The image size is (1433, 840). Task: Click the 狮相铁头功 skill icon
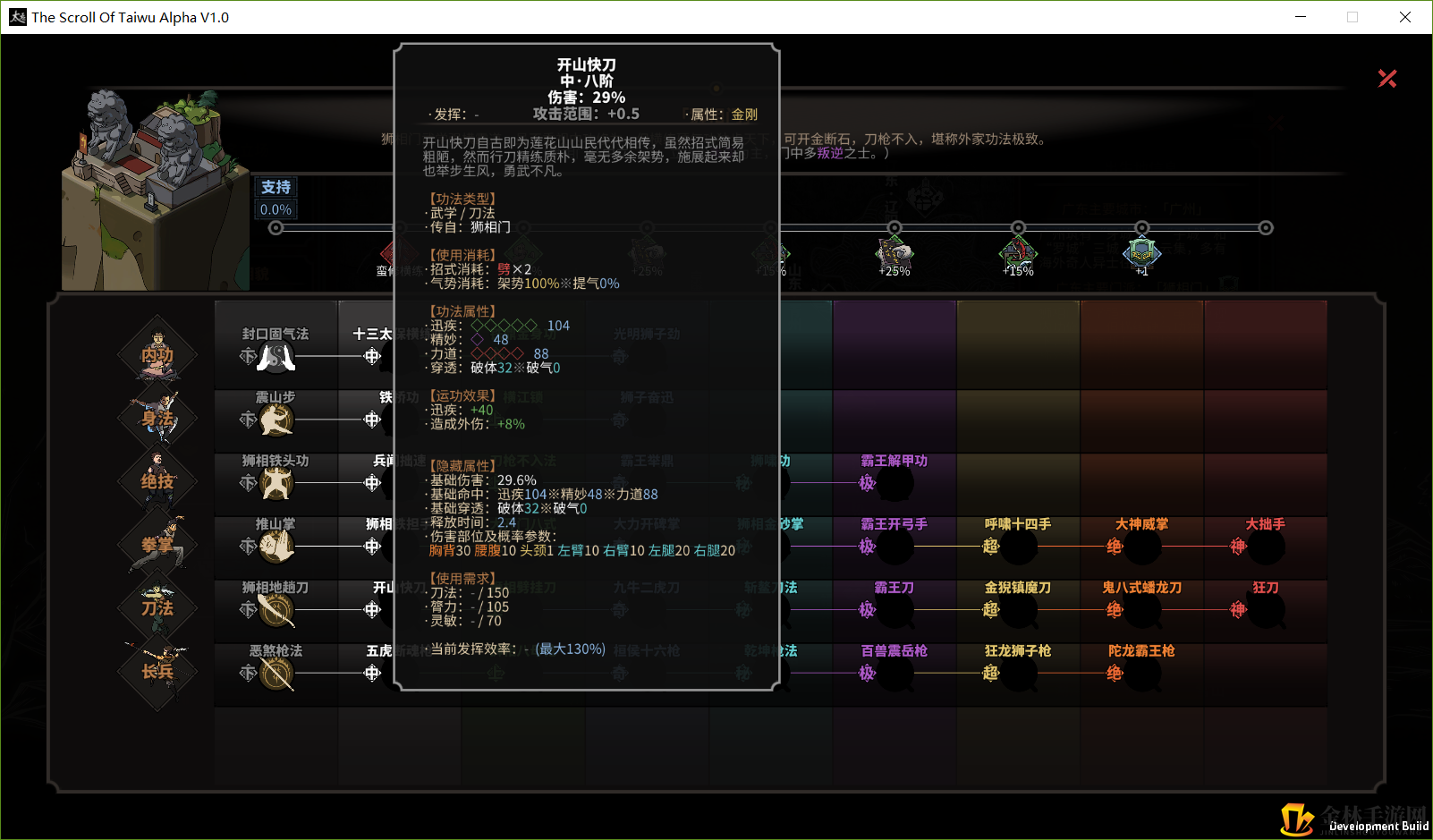tap(276, 484)
